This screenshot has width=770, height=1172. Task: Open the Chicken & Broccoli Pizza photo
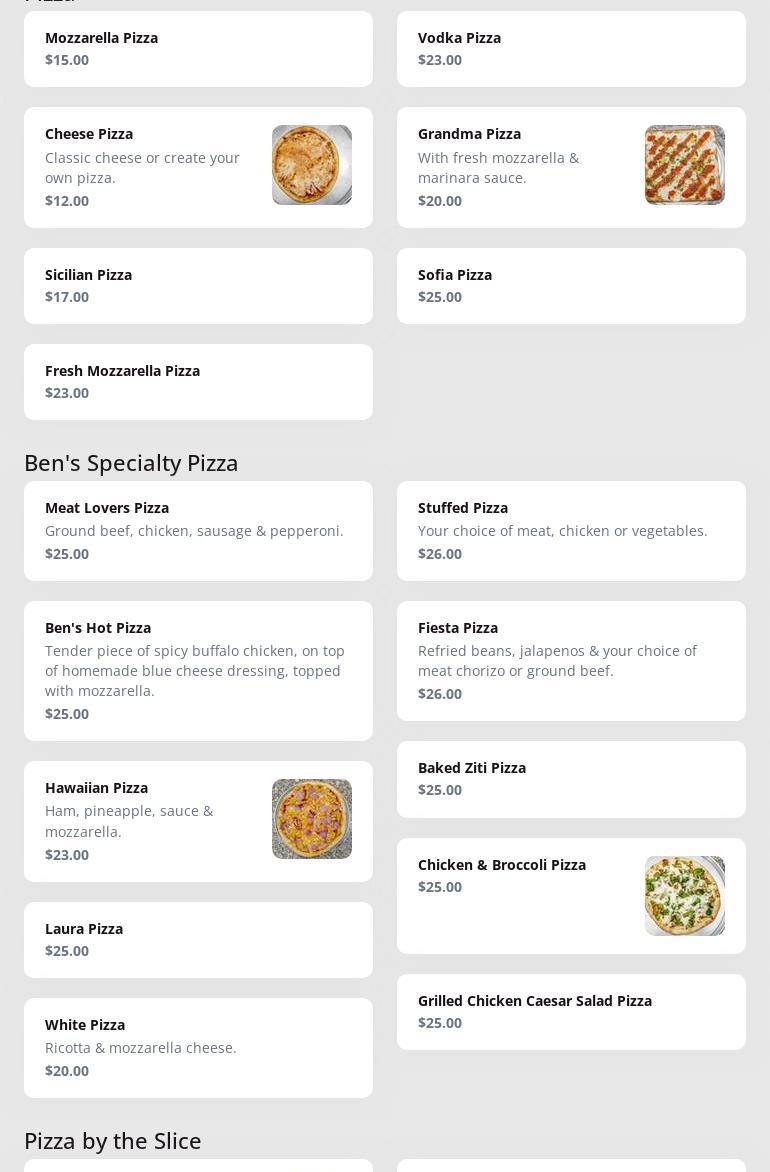click(x=684, y=896)
